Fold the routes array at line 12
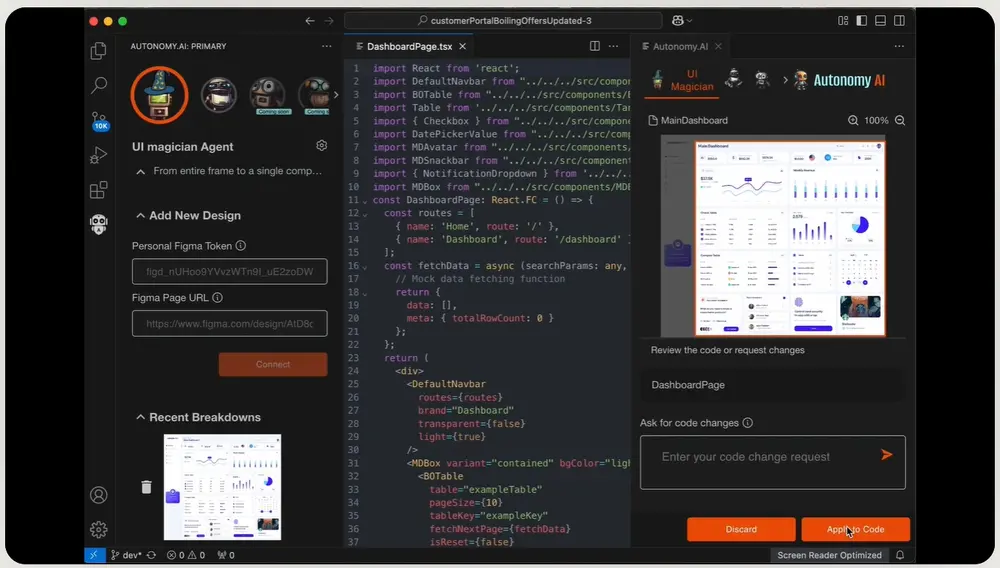 pos(365,214)
